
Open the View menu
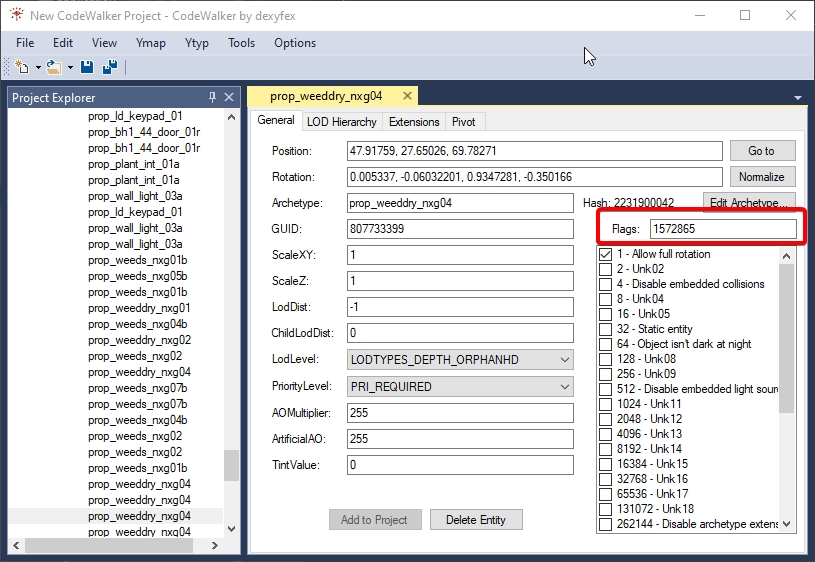tap(104, 43)
